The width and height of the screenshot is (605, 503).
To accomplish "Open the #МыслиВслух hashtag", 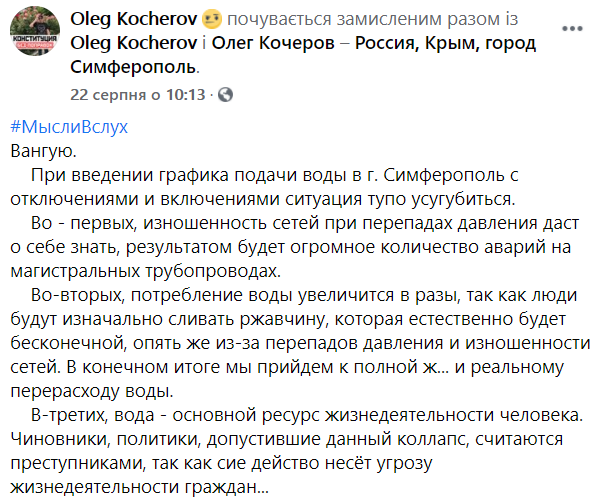I will point(69,128).
